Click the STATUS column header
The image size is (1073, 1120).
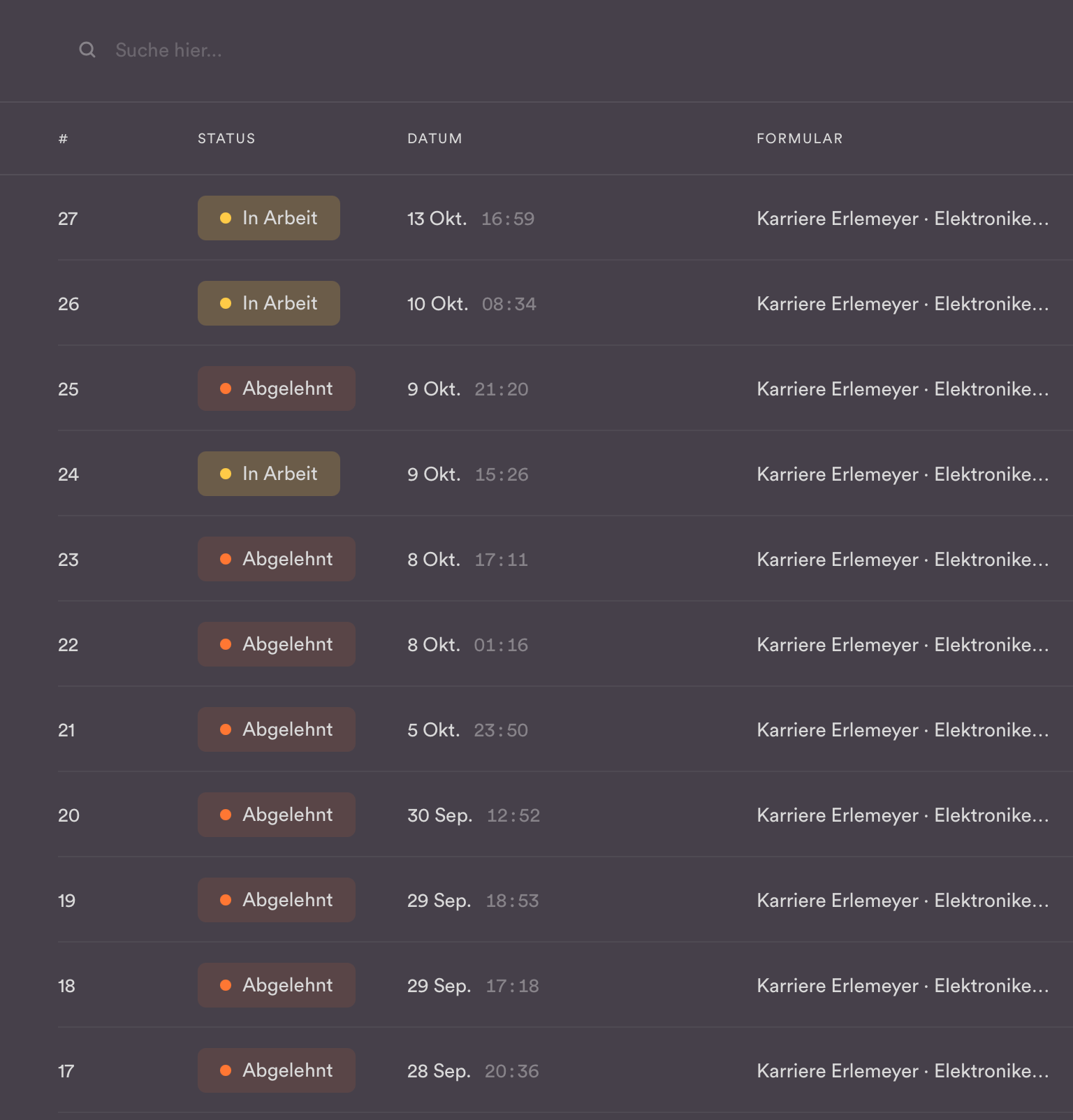(226, 138)
